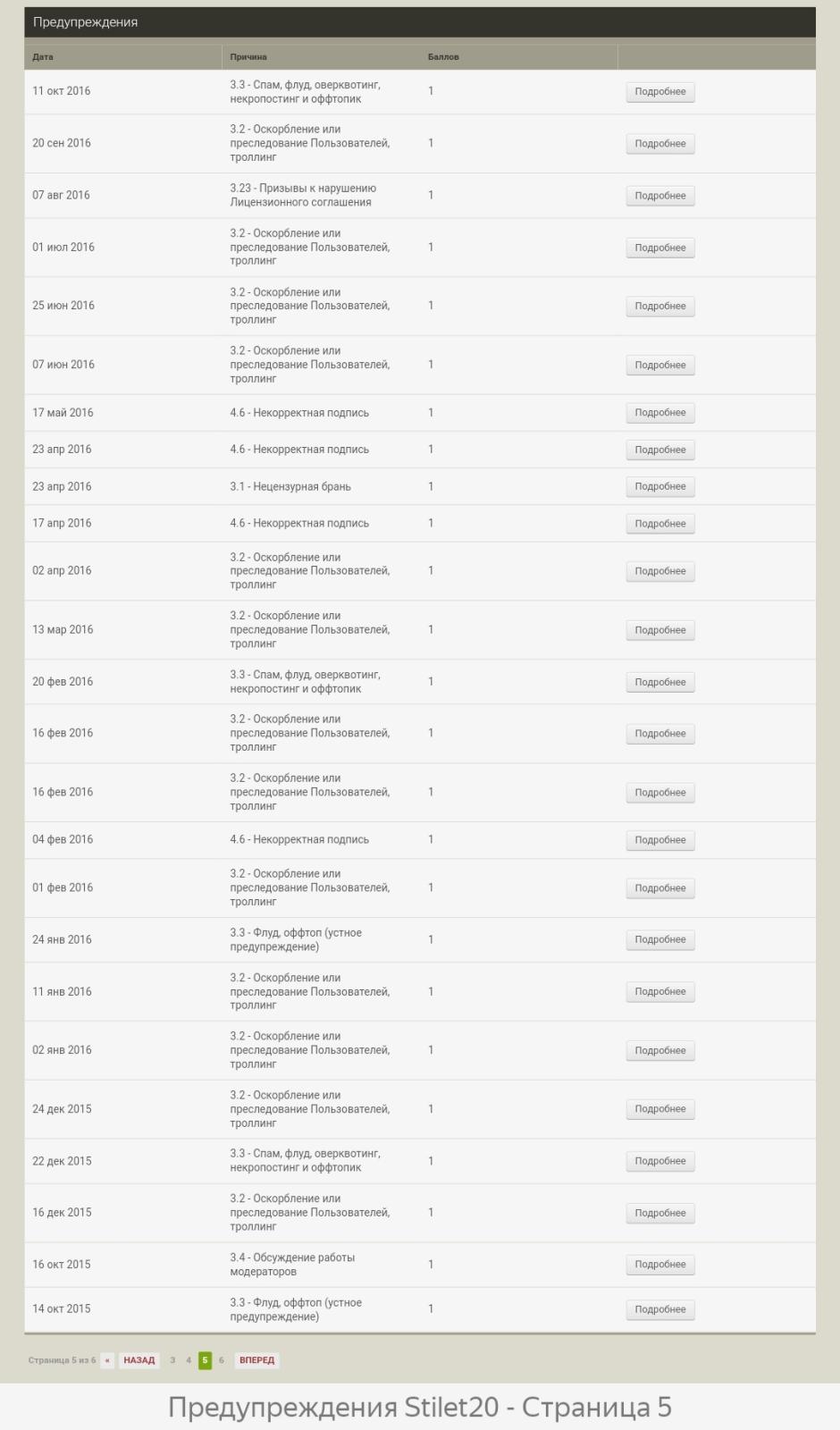
Task: Open Подробнее for 20 сен 2016 warning
Action: point(660,144)
